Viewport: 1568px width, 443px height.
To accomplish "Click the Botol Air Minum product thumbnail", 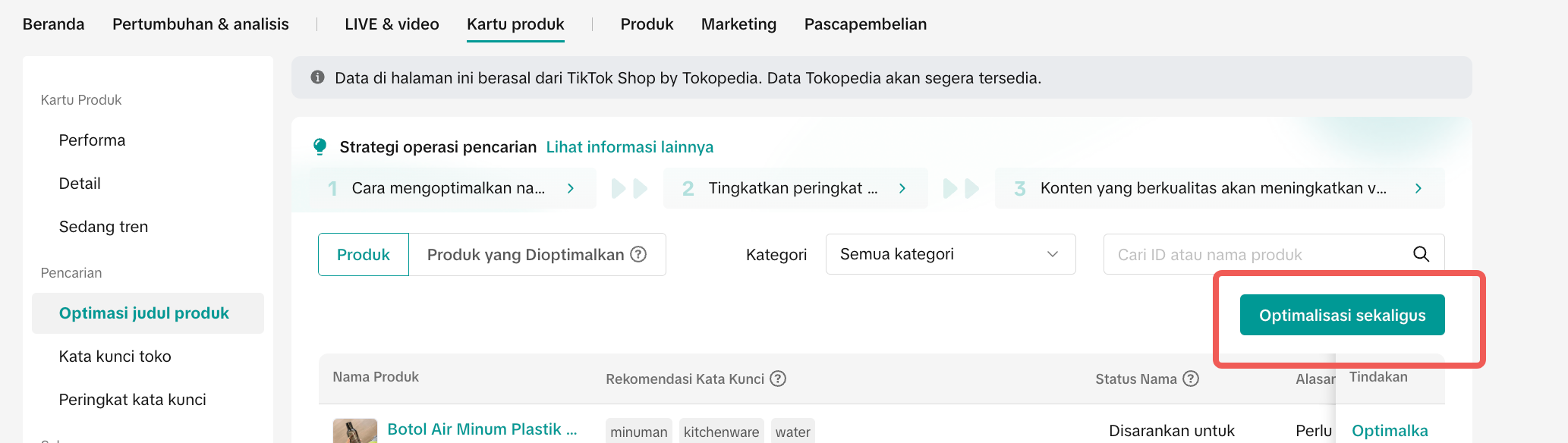I will point(354,431).
